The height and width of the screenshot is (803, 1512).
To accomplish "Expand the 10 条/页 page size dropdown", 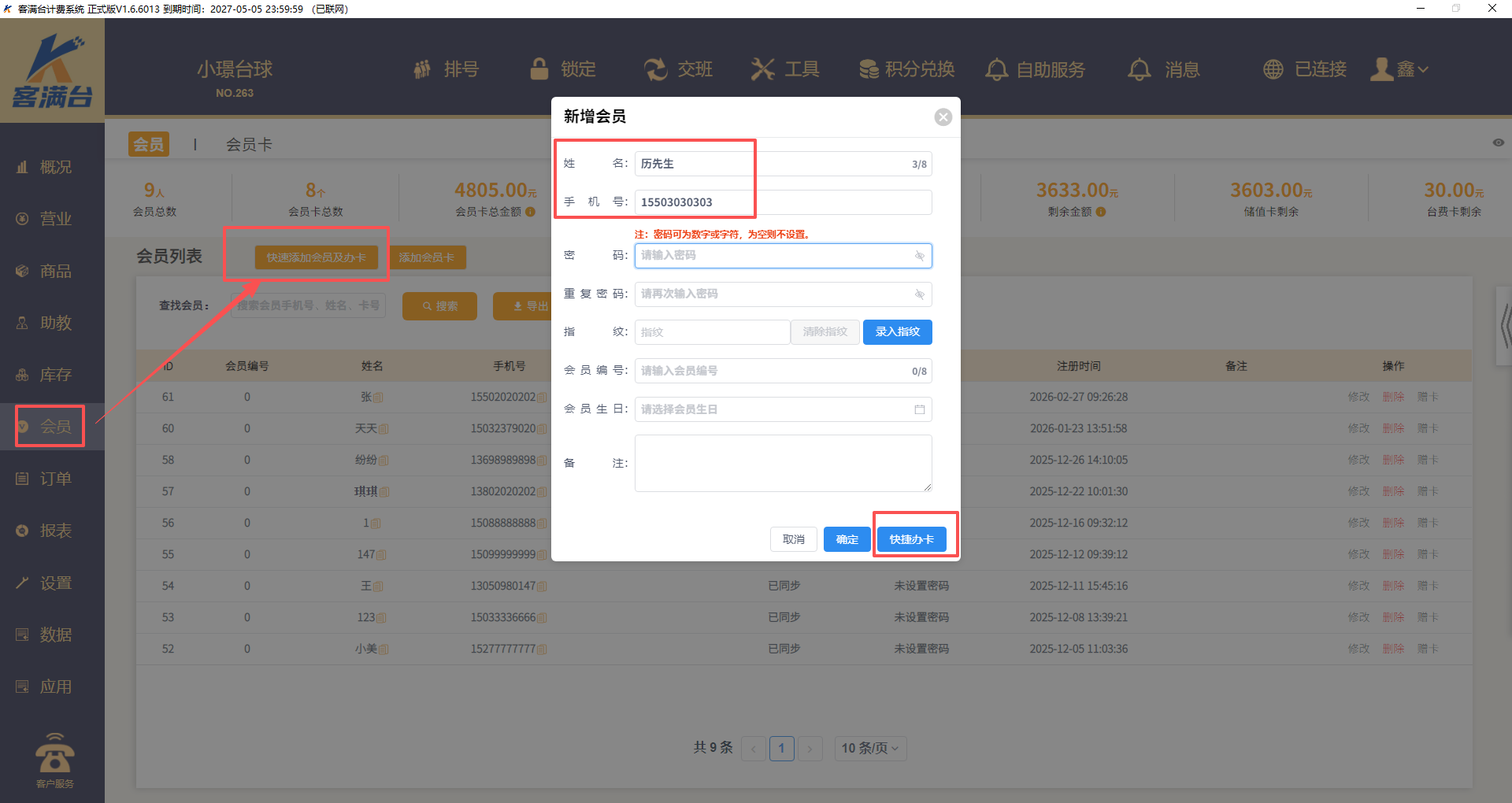I will [870, 748].
